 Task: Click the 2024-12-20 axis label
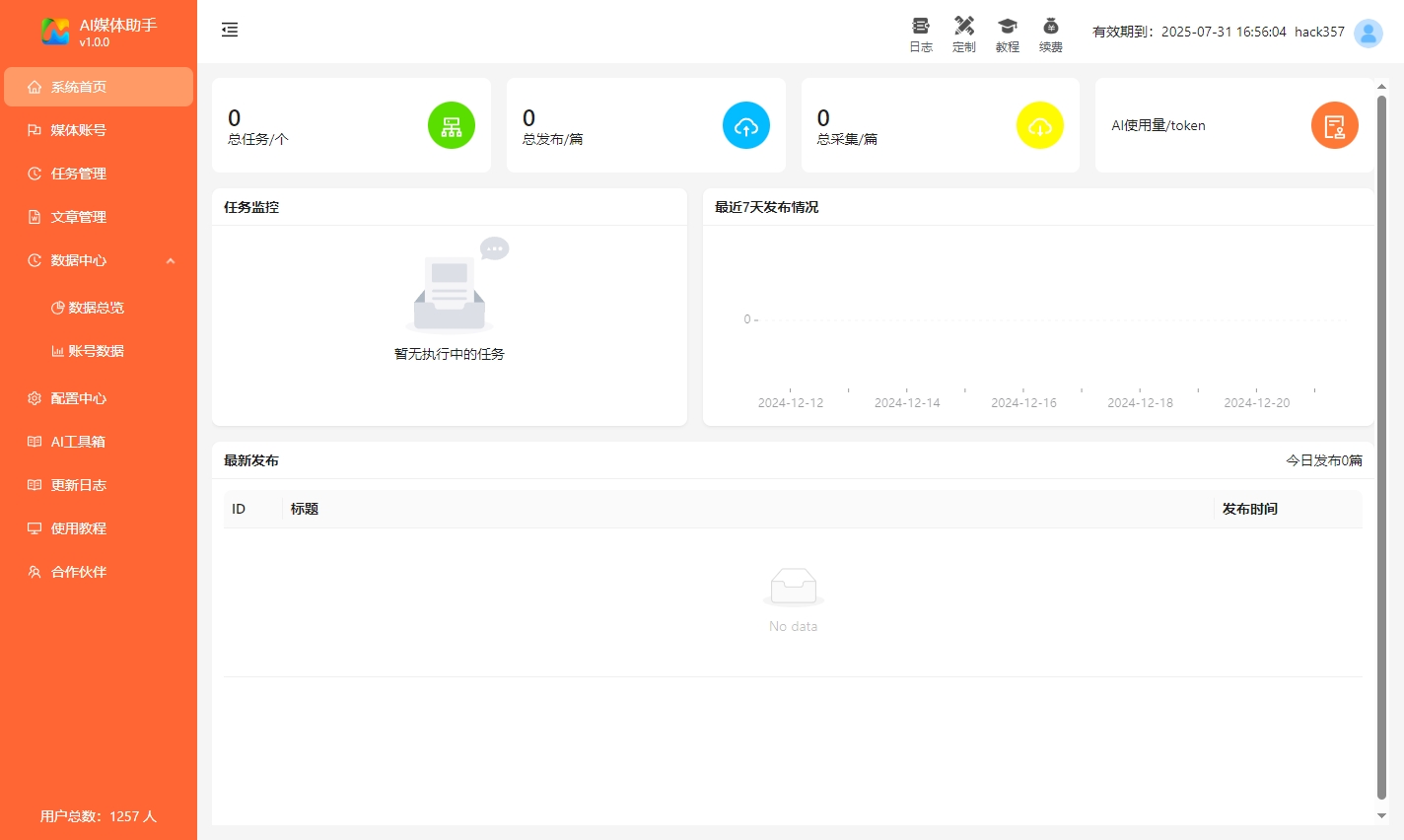coord(1257,402)
